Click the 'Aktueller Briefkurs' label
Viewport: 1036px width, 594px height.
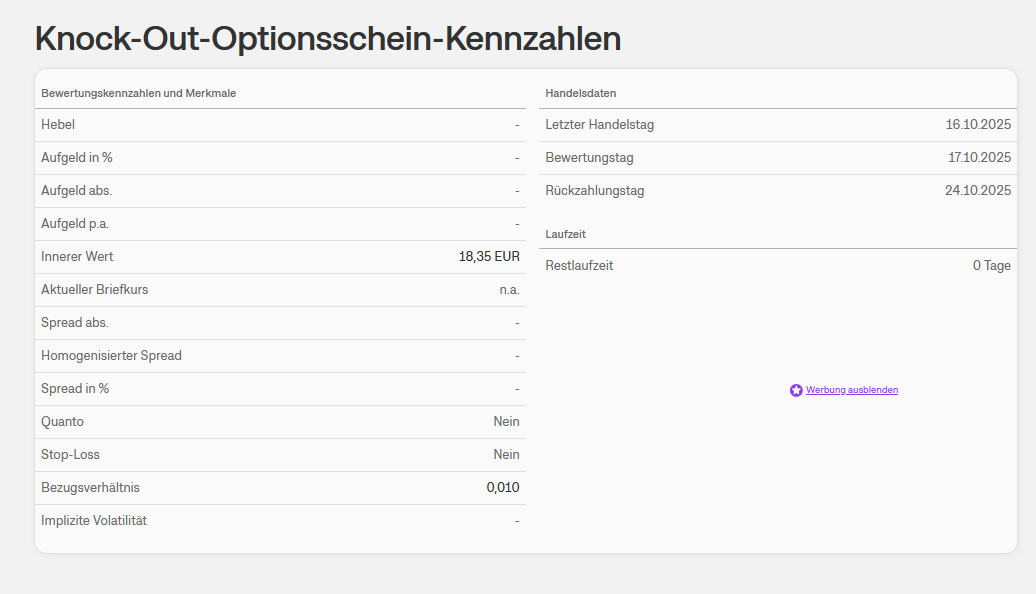point(95,290)
